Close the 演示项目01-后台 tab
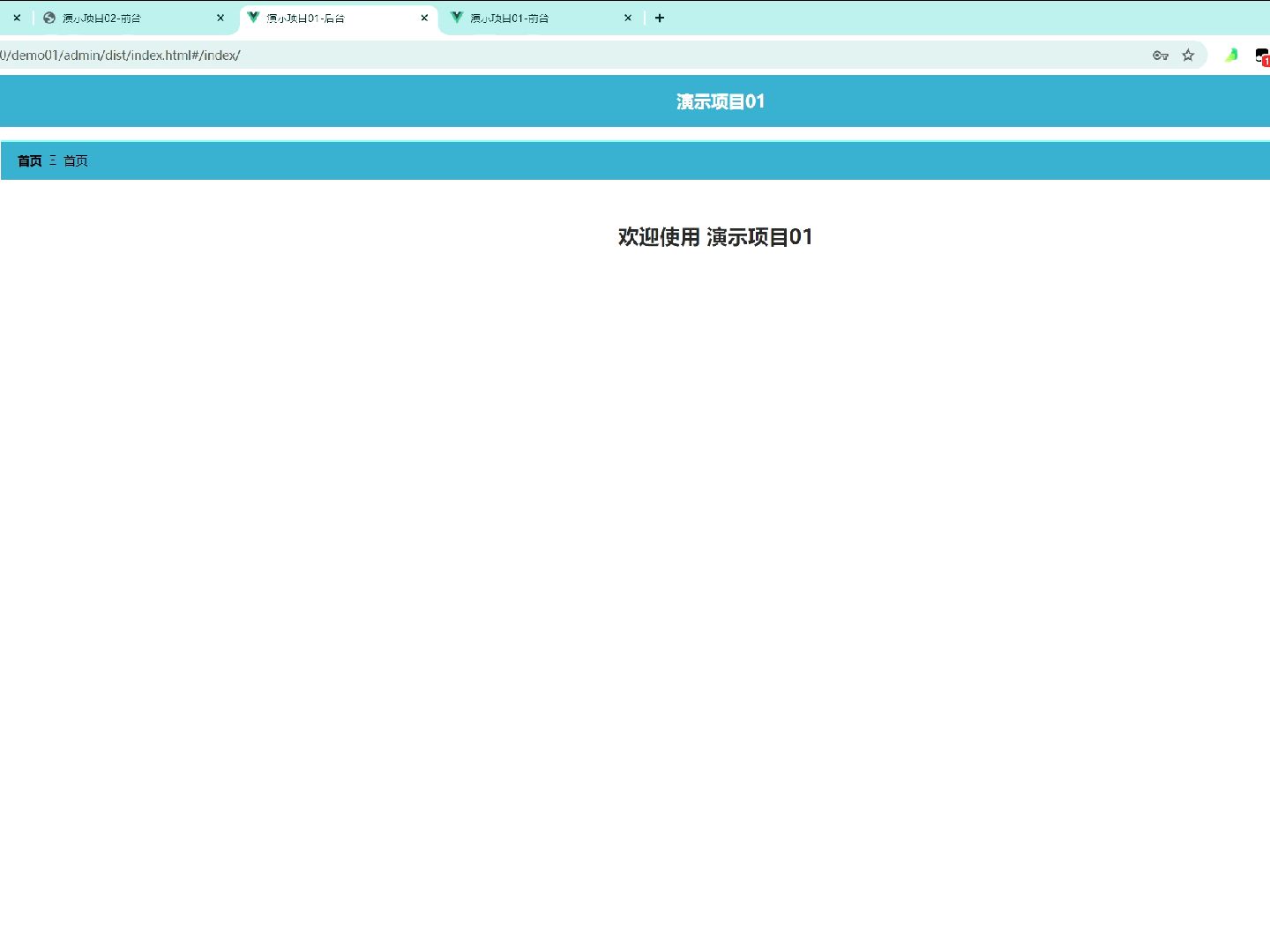Image resolution: width=1270 pixels, height=952 pixels. (x=424, y=18)
